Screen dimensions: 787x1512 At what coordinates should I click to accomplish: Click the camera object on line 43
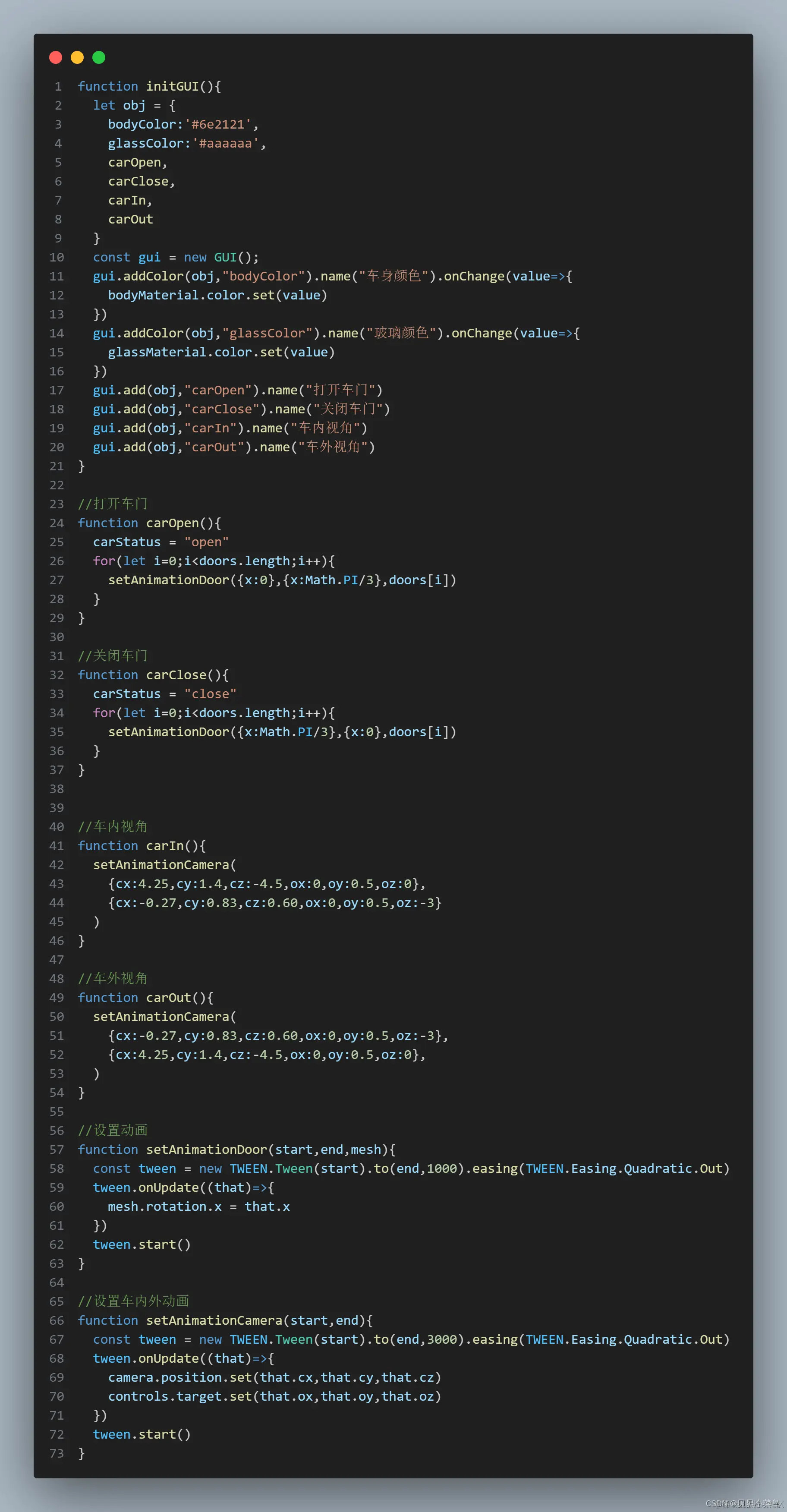click(x=267, y=884)
